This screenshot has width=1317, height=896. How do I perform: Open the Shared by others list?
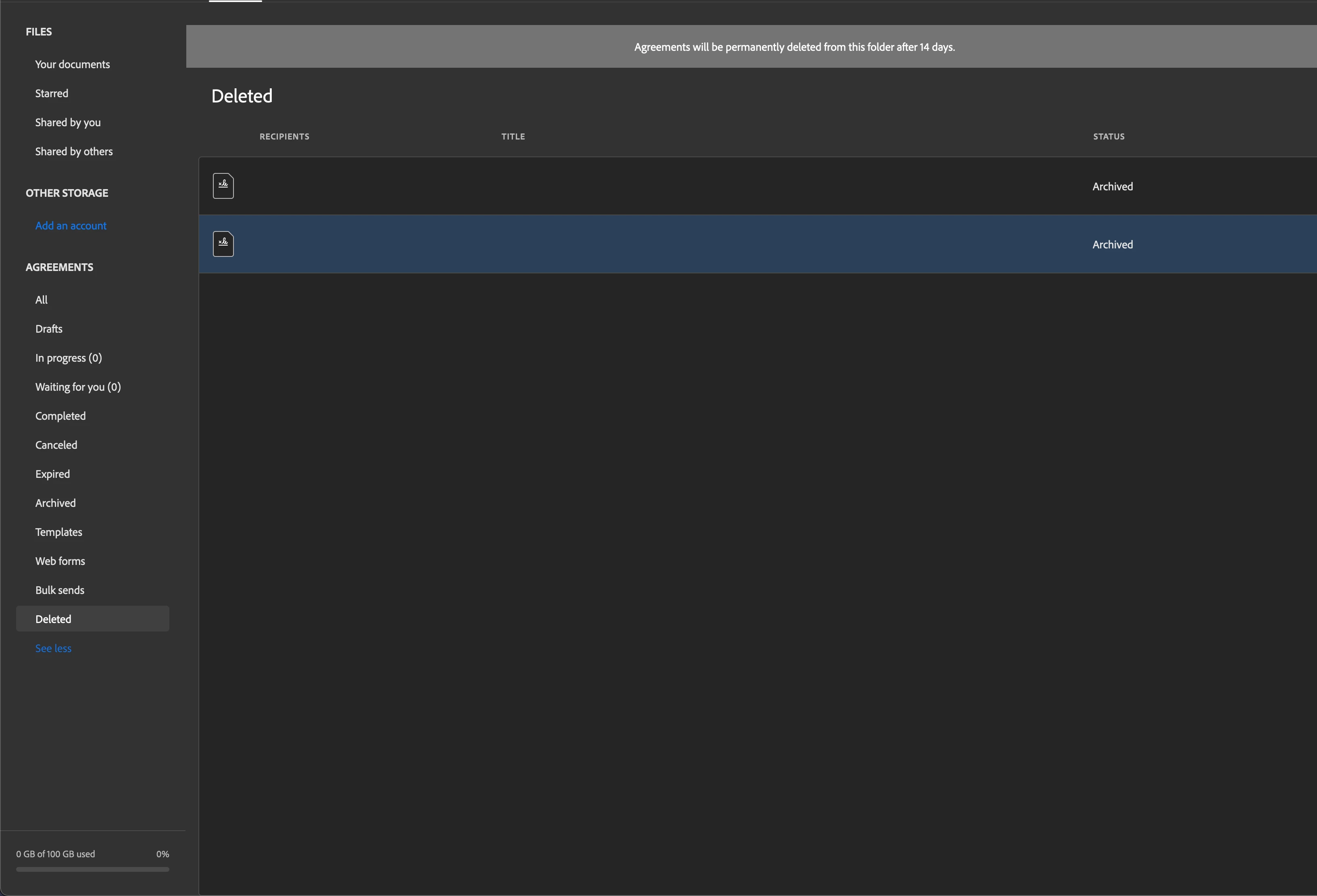coord(74,151)
